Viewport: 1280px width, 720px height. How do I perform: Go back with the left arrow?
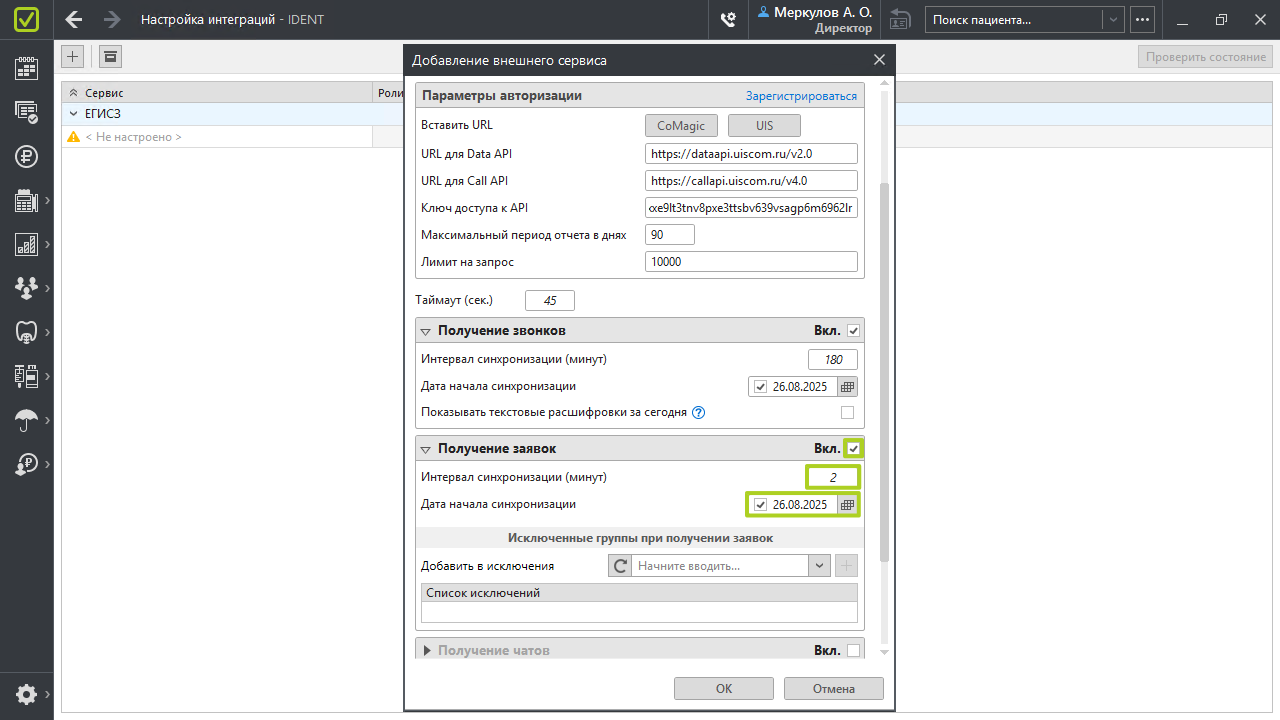(73, 19)
